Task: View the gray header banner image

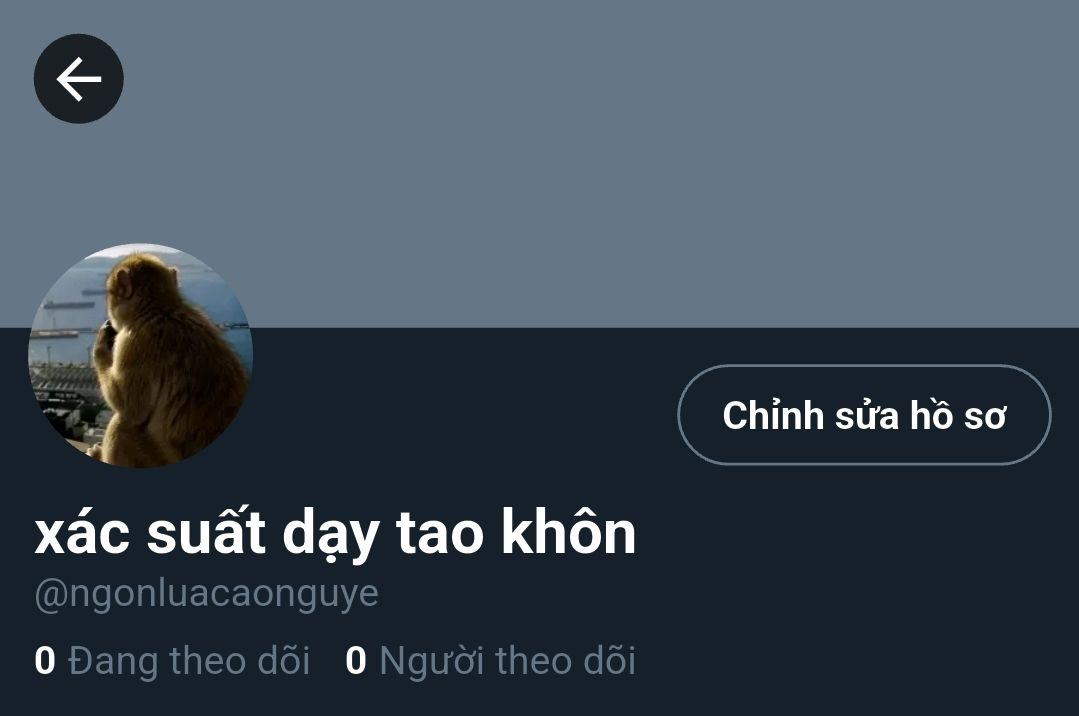Action: (x=540, y=164)
